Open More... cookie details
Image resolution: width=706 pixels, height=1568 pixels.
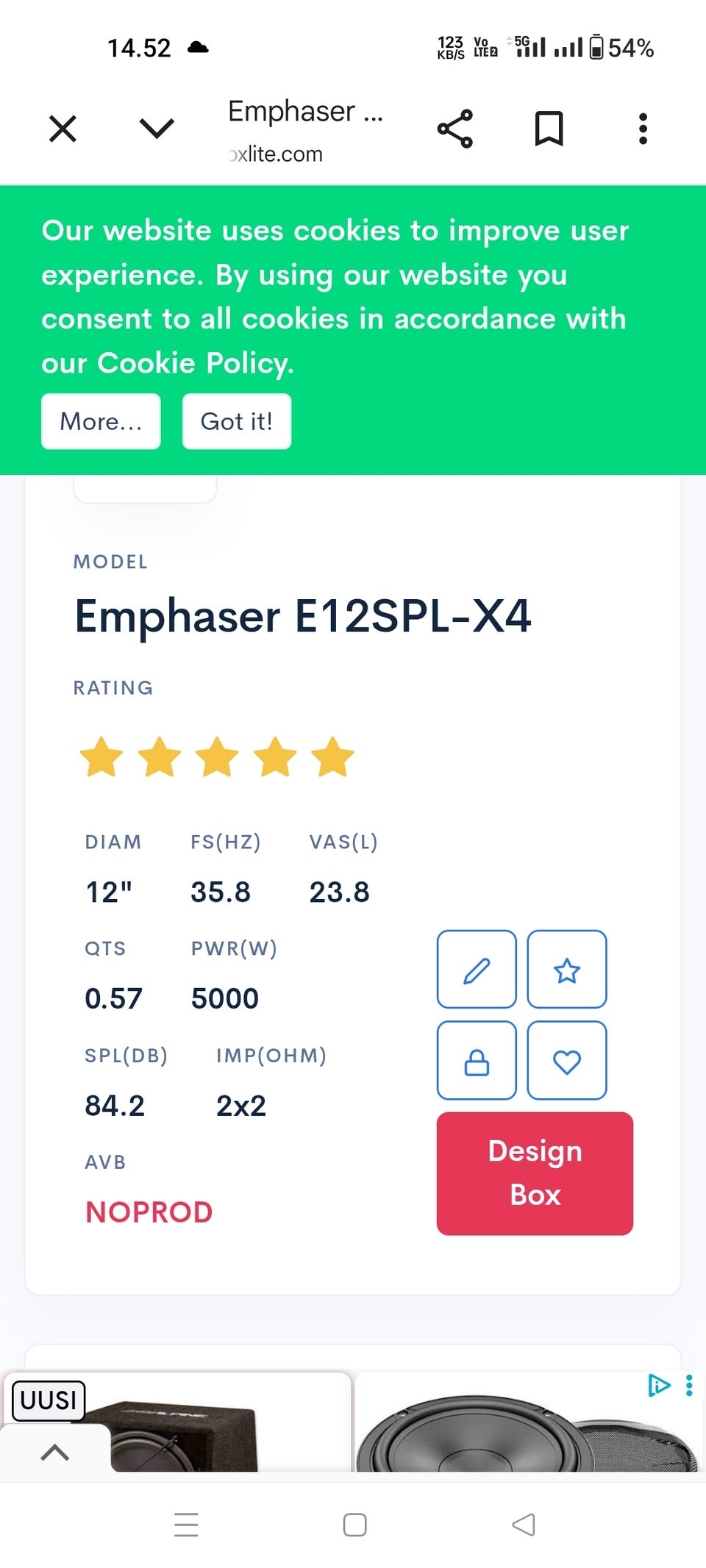tap(101, 421)
